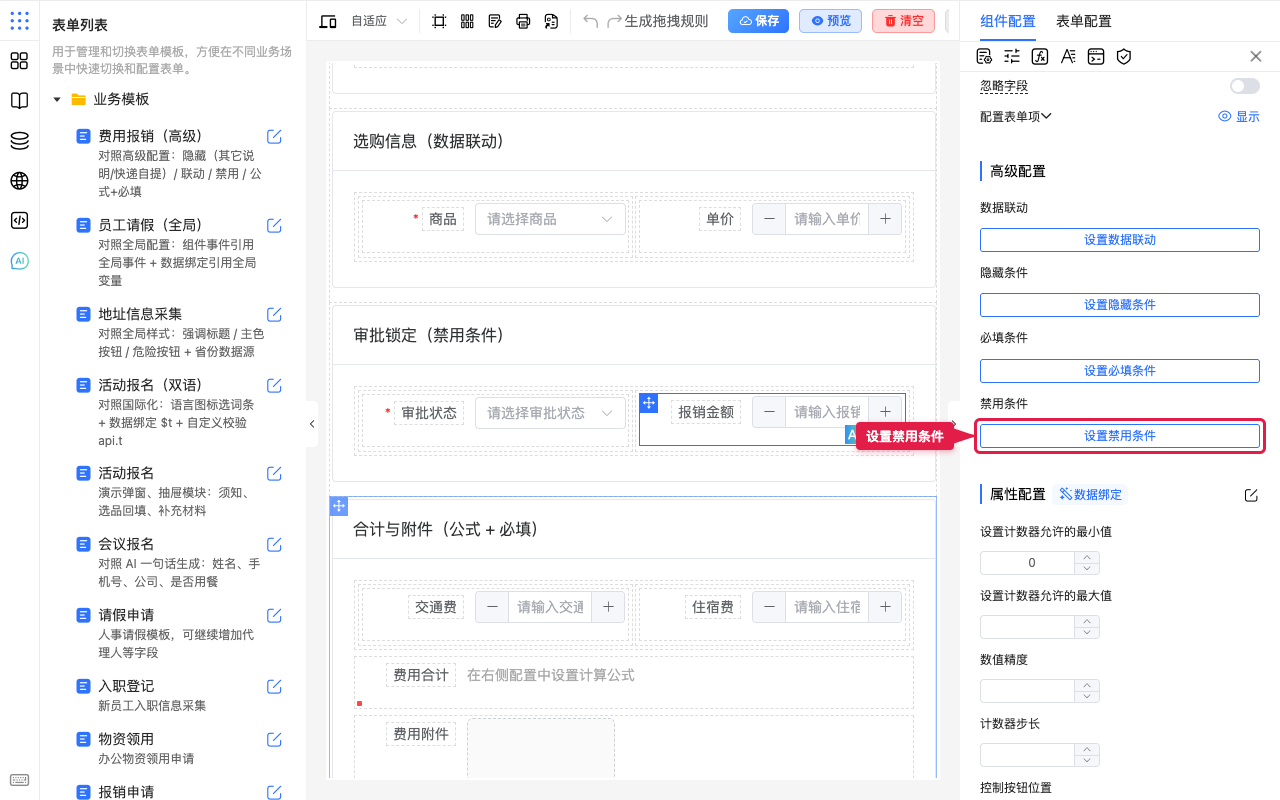The width and height of the screenshot is (1280, 800).
Task: Decrease the 单价 value with minus
Action: (769, 219)
